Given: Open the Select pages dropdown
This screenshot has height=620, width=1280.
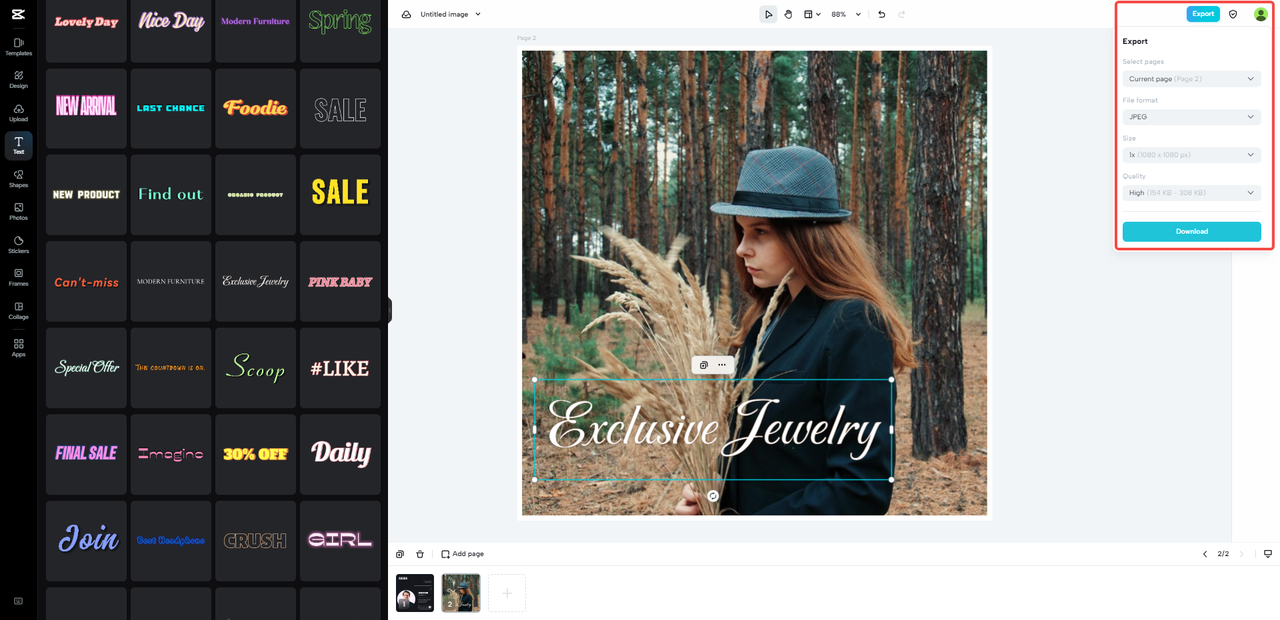Looking at the screenshot, I should [1191, 79].
